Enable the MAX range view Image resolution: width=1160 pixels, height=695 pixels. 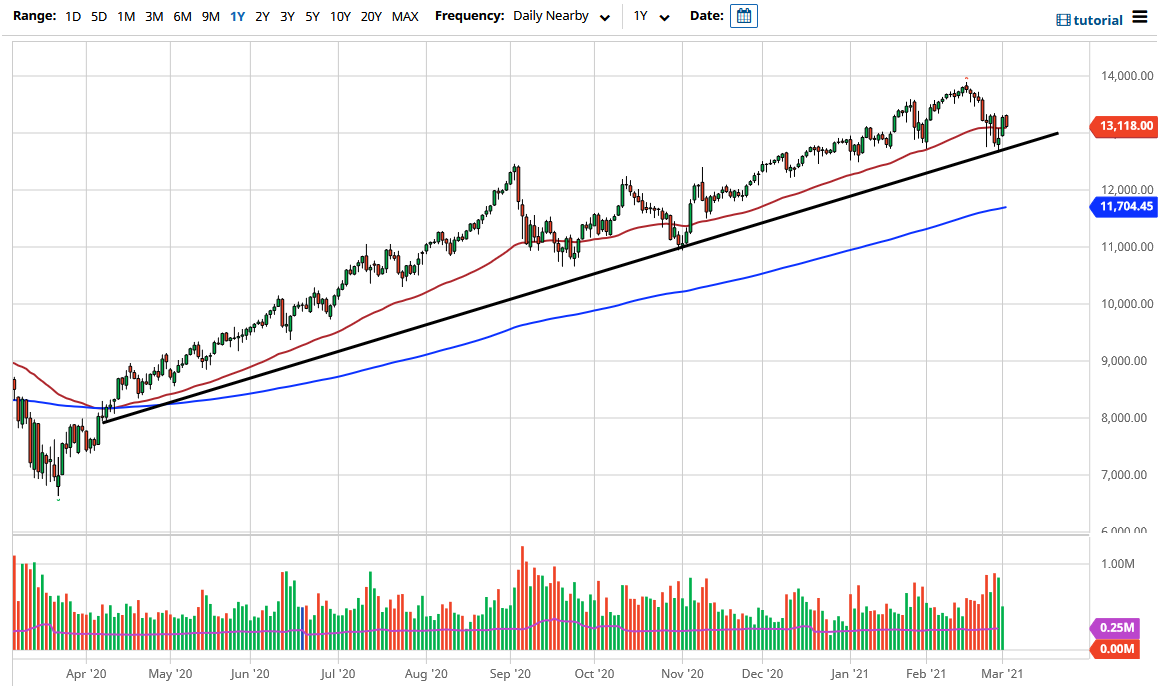pos(405,16)
